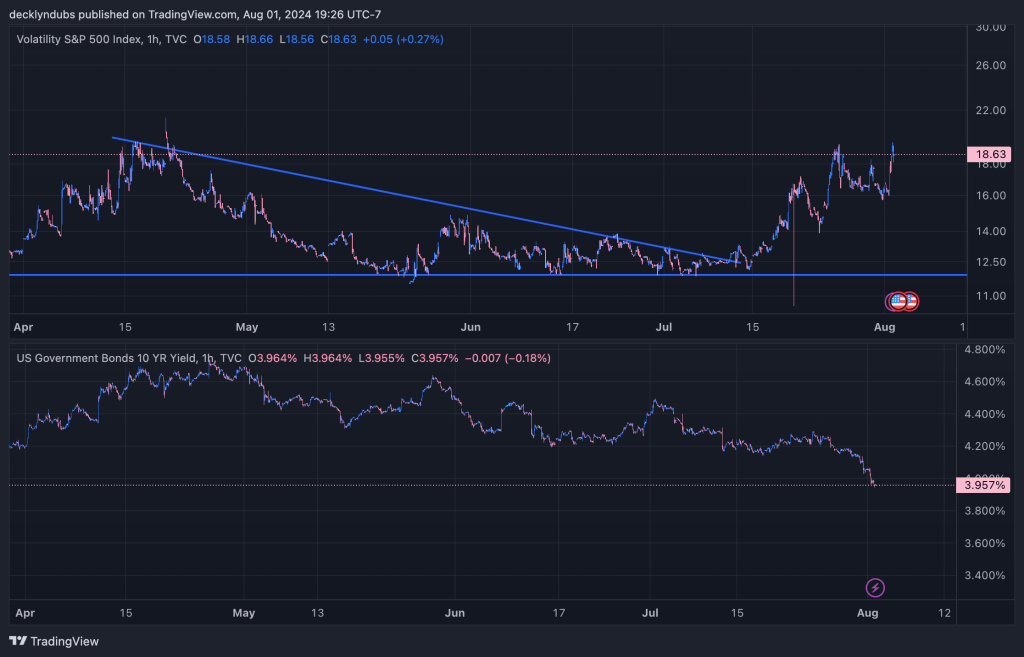Click the purple lightning bolt event icon
1024x657 pixels.
pyautogui.click(x=875, y=587)
